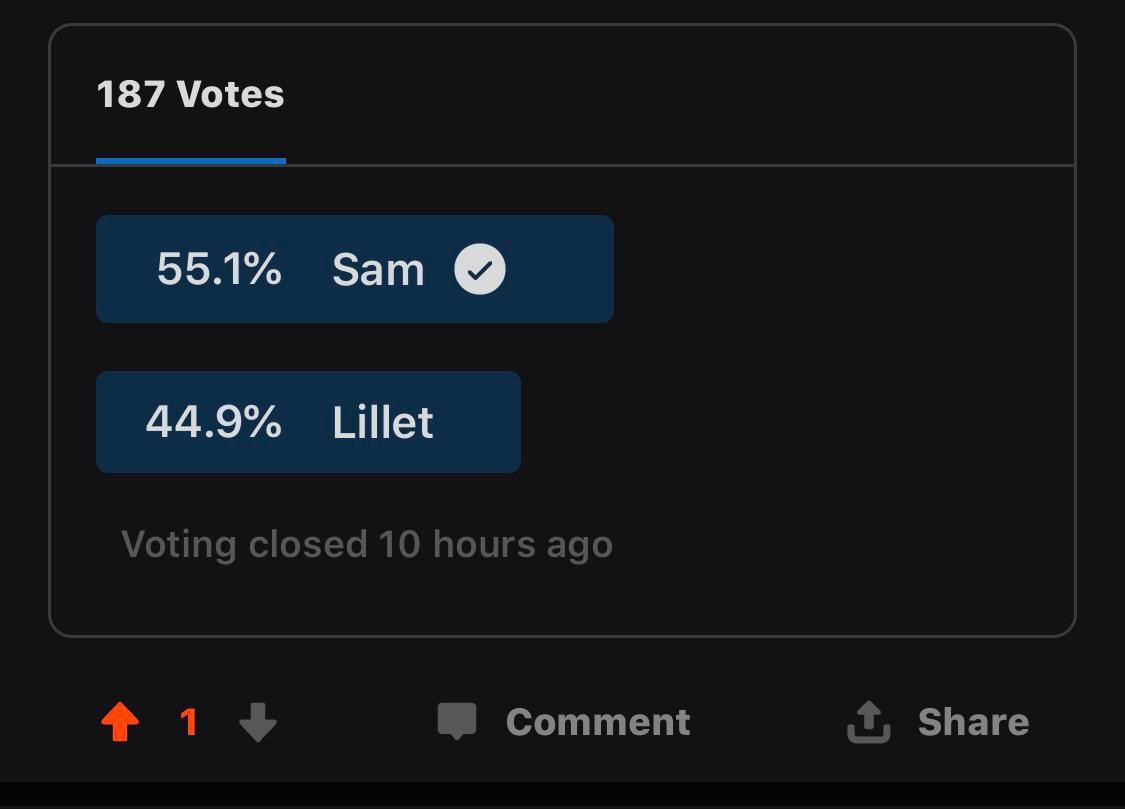Click the checkmark badge next to Sam
The image size is (1125, 809).
click(480, 268)
